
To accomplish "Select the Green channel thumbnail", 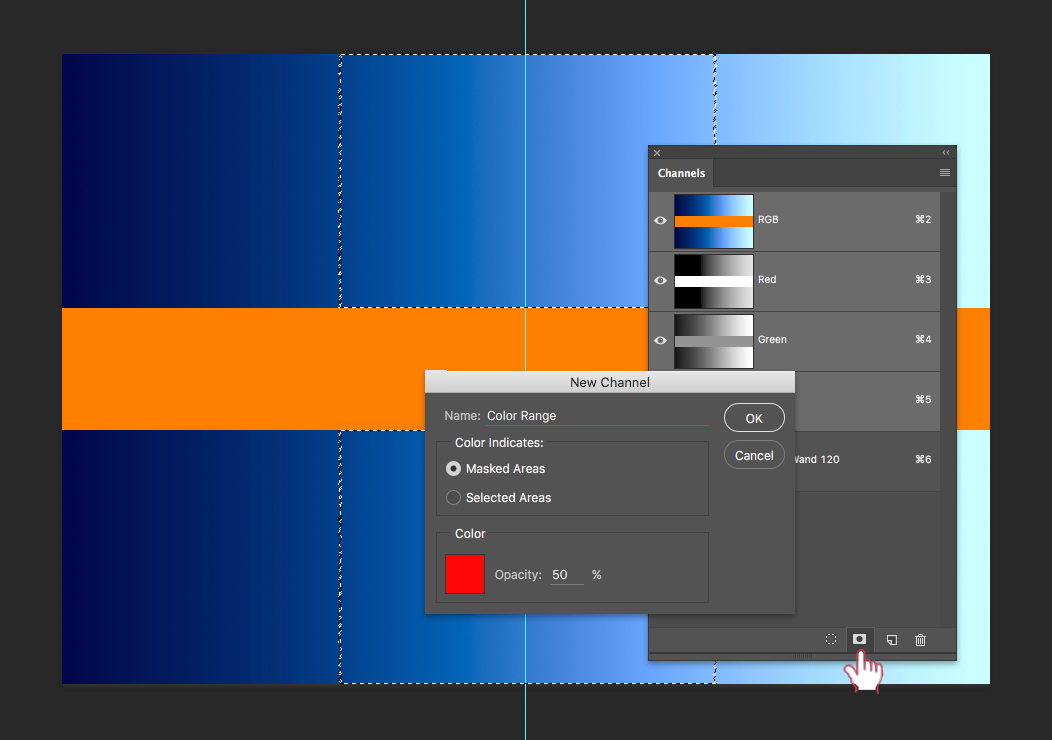I will pos(714,341).
